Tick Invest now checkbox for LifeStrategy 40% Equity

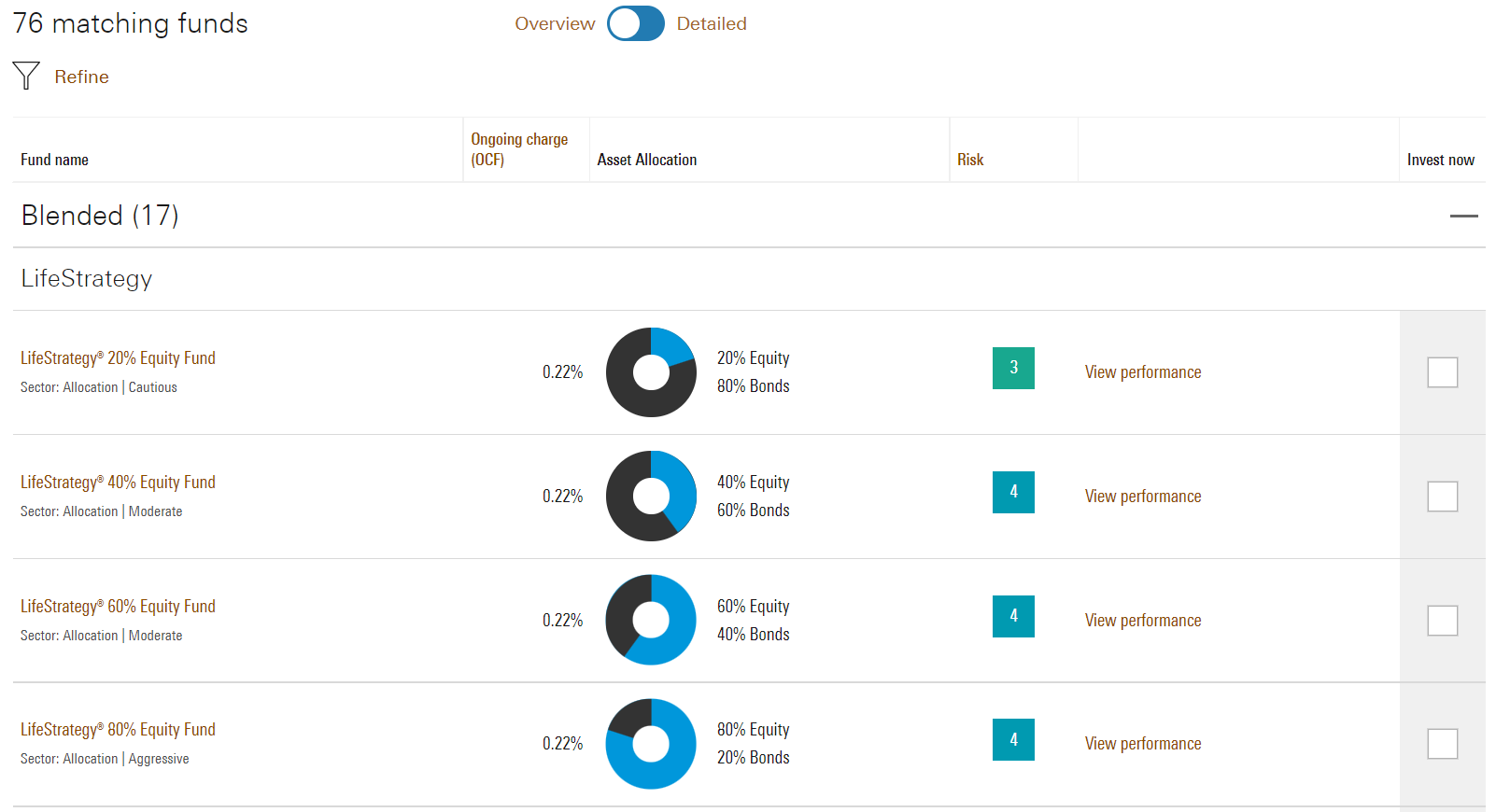click(1443, 497)
